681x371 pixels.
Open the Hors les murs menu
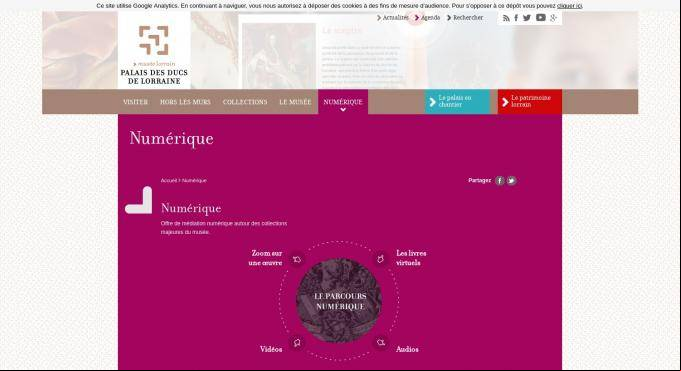[x=185, y=102]
